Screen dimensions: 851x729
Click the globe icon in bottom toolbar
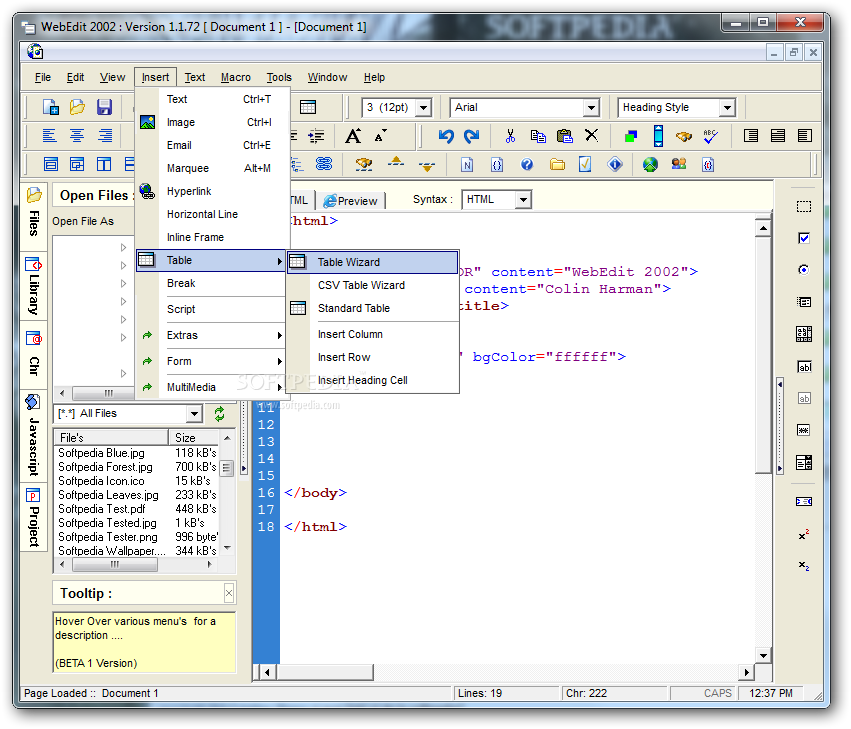[x=650, y=164]
